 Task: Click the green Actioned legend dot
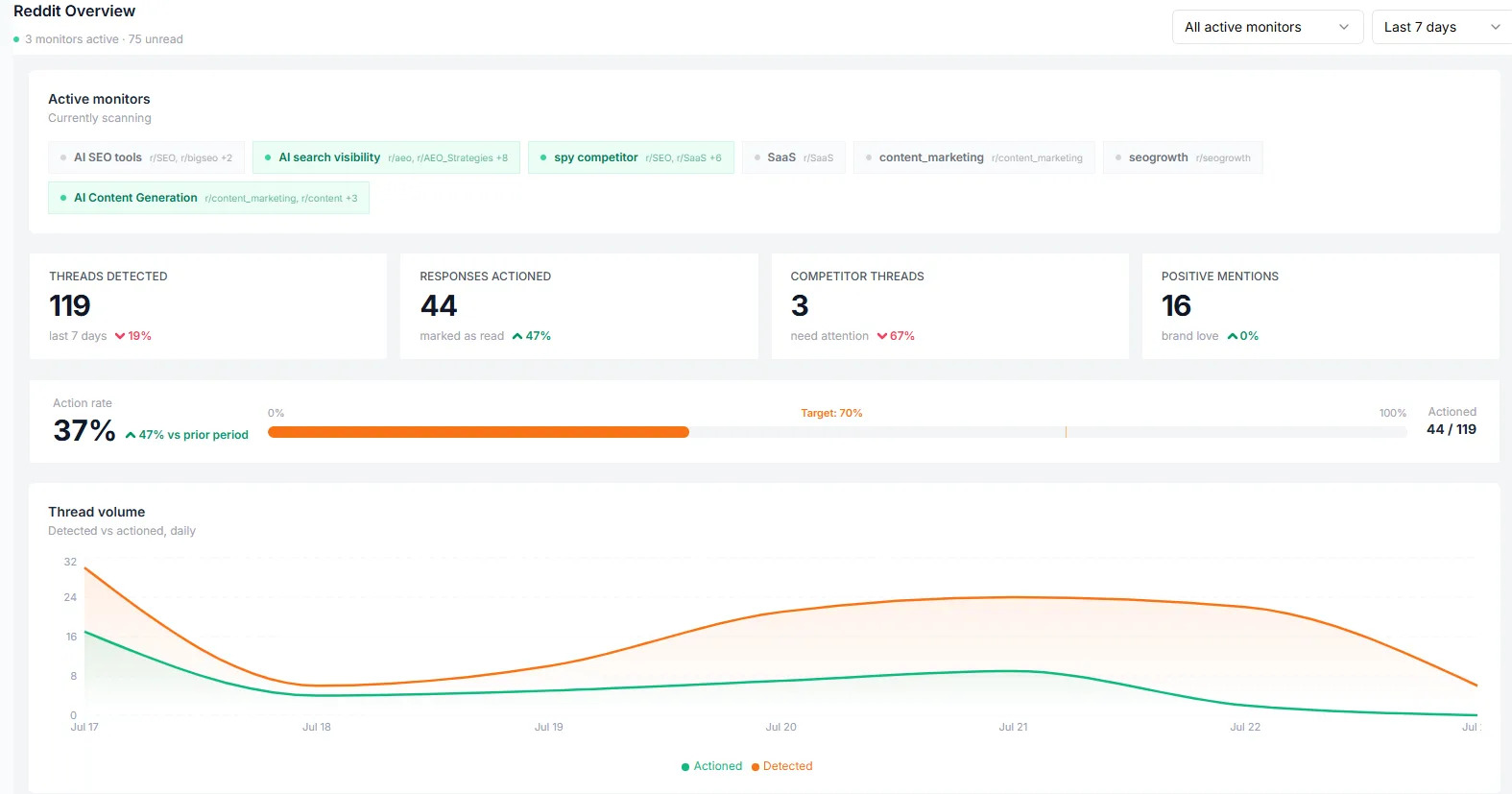[685, 767]
